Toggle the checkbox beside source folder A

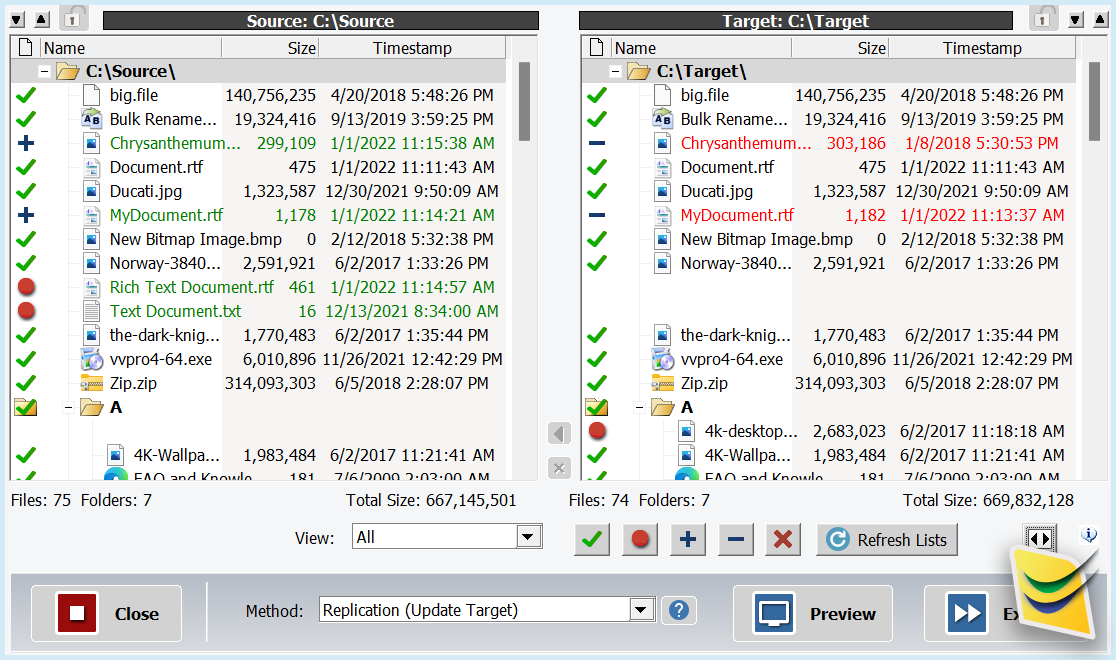(26, 407)
